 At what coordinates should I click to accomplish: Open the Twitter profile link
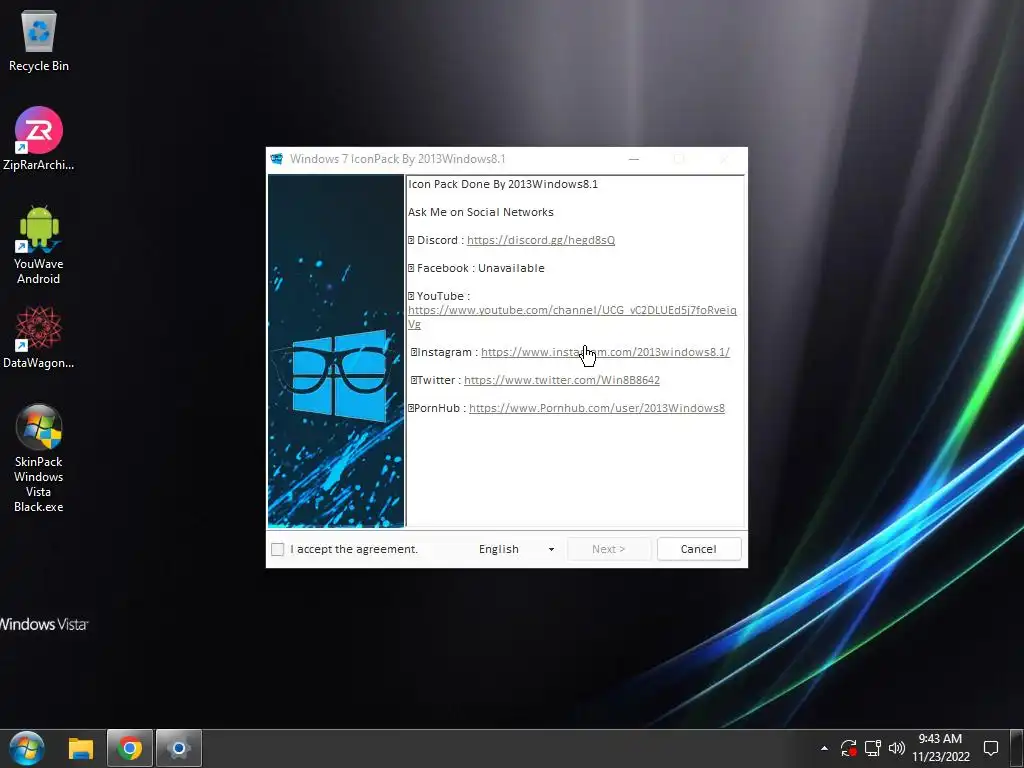(562, 380)
